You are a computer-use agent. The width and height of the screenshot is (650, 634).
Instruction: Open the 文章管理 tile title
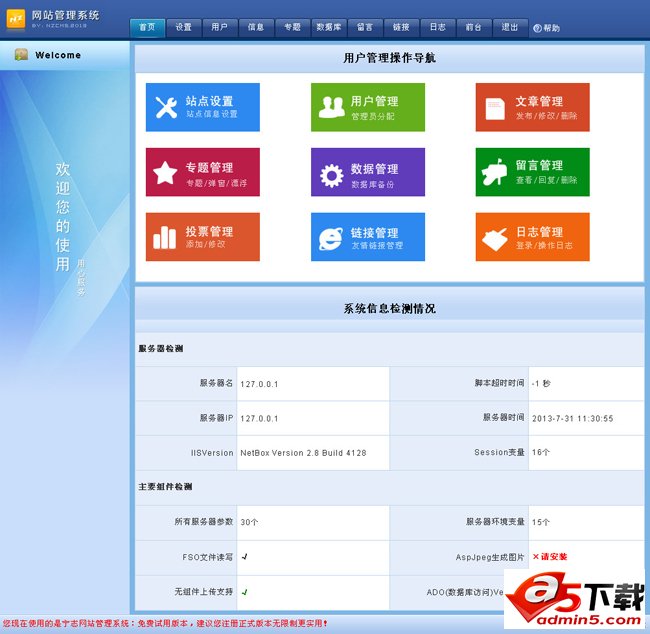[x=539, y=101]
